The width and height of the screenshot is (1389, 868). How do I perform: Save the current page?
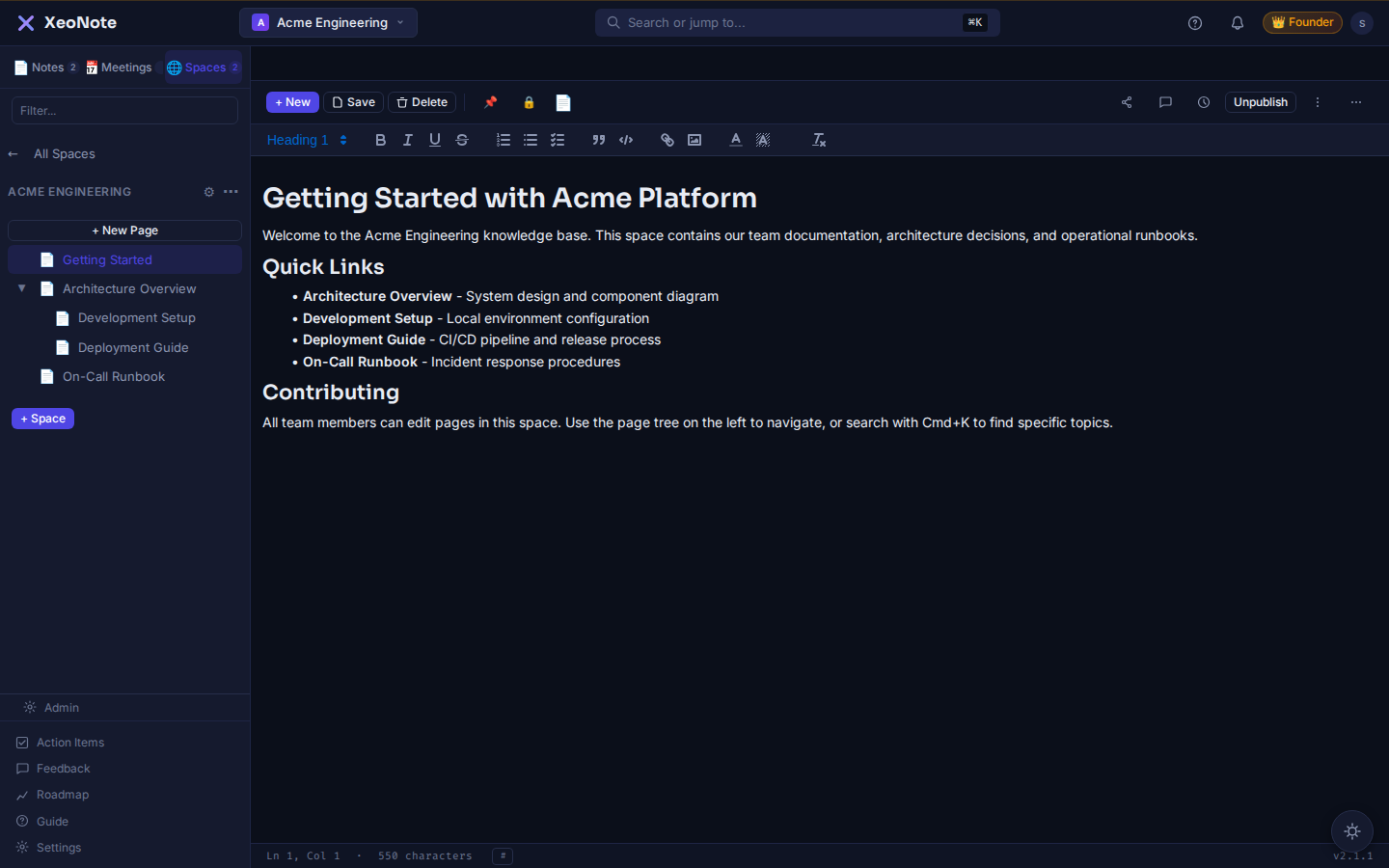tap(353, 102)
